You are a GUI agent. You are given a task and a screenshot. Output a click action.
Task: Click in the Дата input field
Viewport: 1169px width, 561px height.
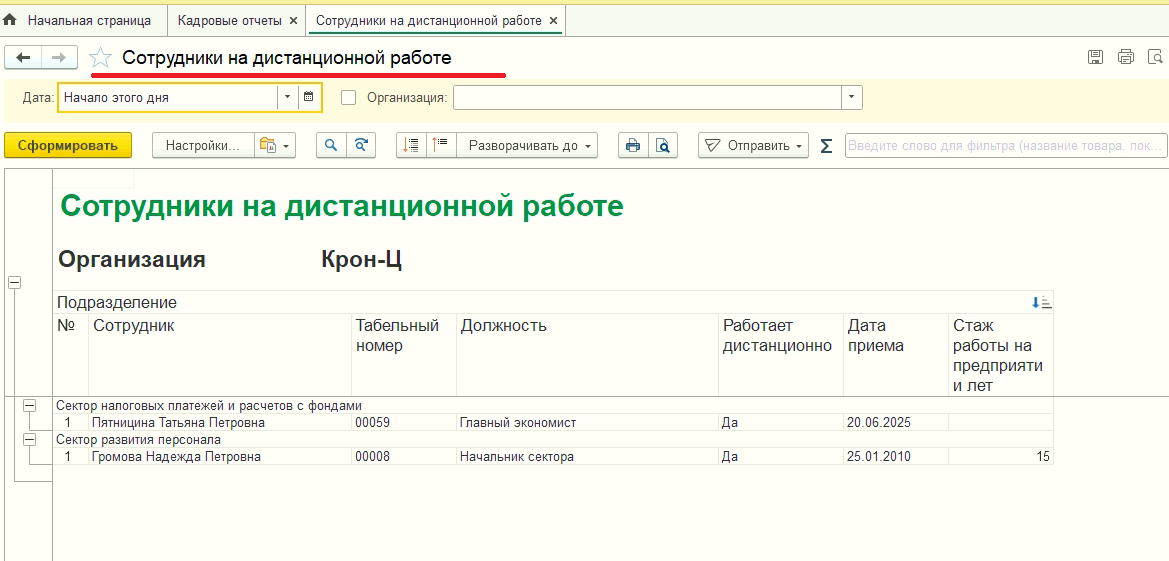[167, 97]
